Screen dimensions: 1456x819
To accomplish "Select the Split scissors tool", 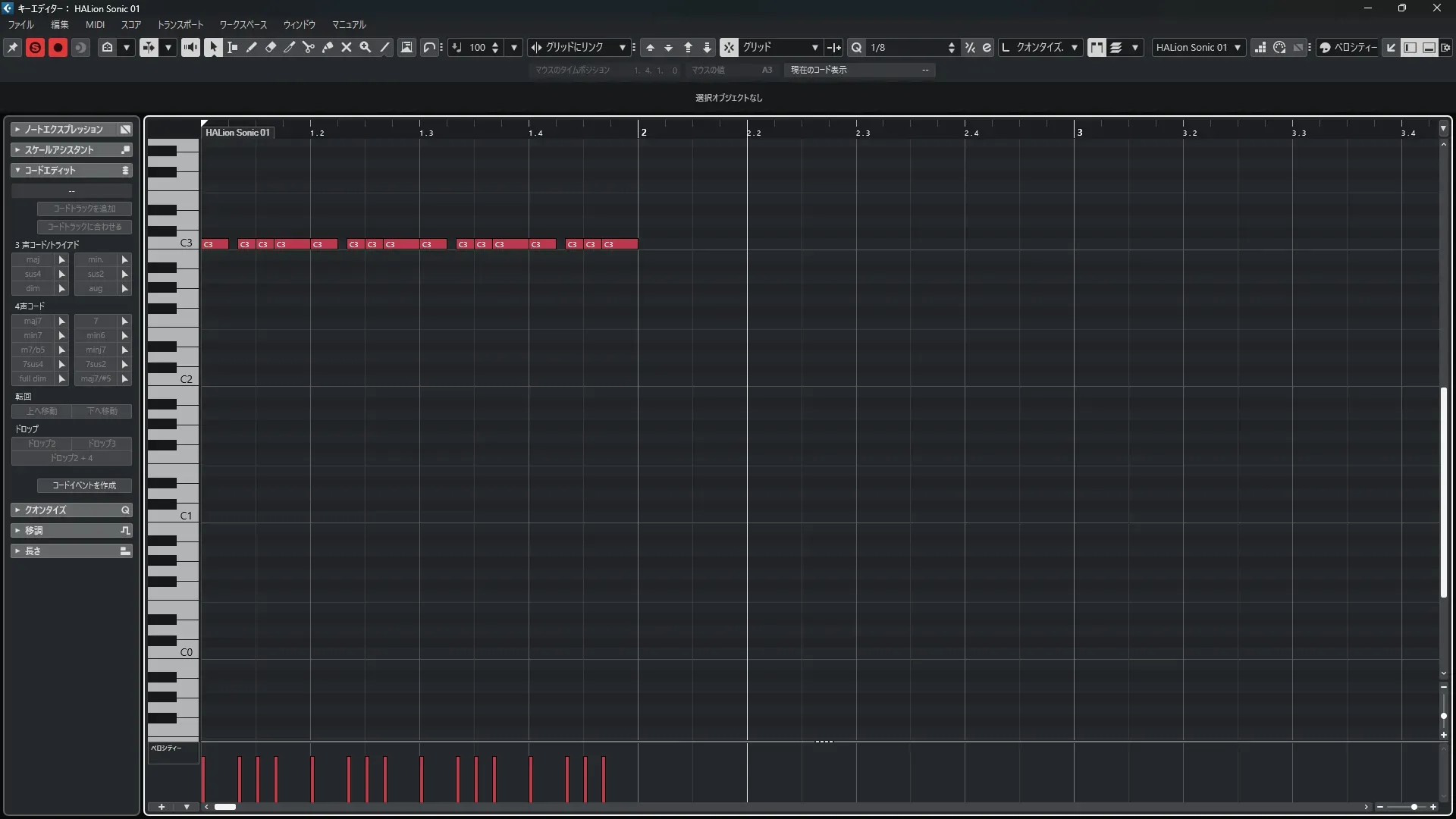I will (308, 47).
